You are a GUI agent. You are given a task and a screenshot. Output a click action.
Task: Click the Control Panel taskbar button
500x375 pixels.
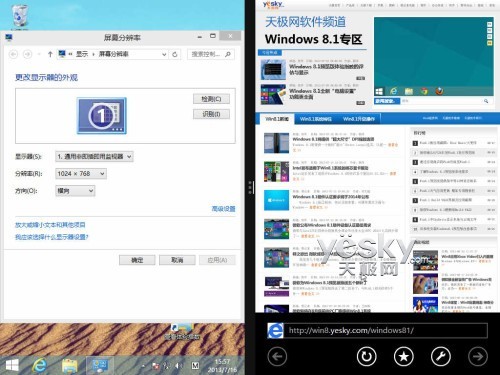click(x=99, y=366)
